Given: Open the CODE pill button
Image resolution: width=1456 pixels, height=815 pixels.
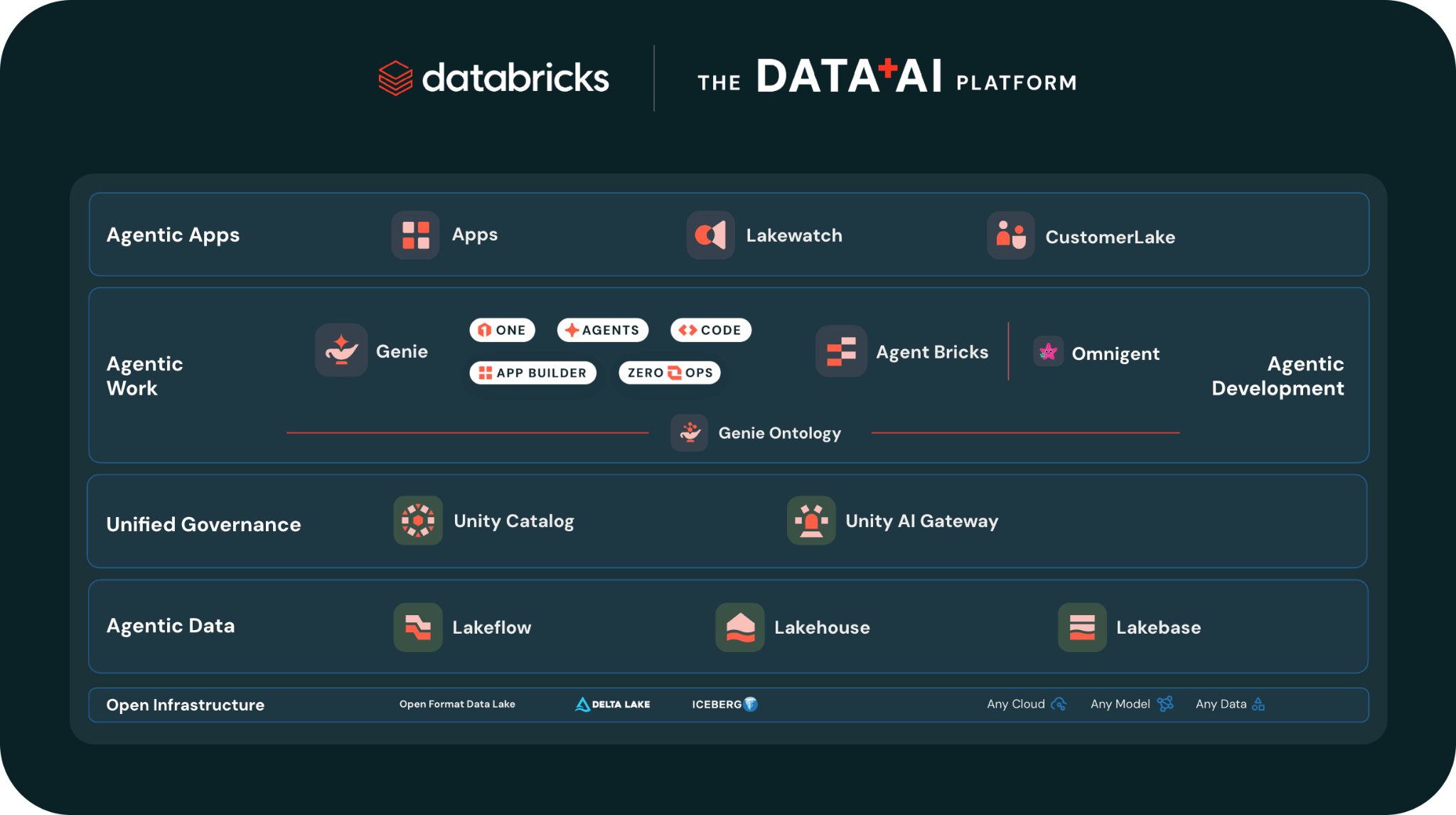Looking at the screenshot, I should coord(710,330).
